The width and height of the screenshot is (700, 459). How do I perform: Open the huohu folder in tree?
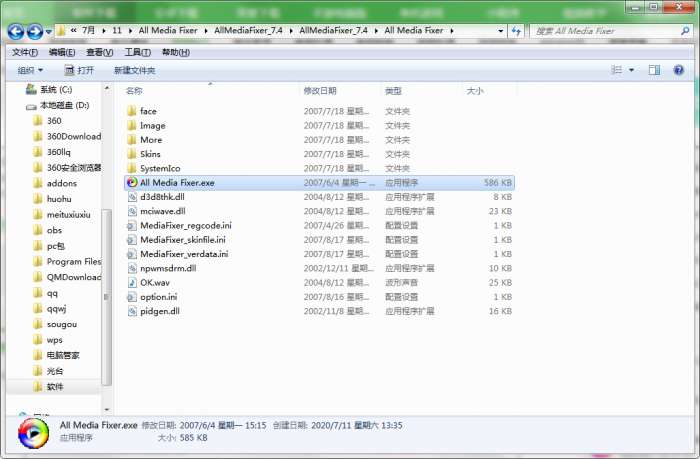coord(52,199)
